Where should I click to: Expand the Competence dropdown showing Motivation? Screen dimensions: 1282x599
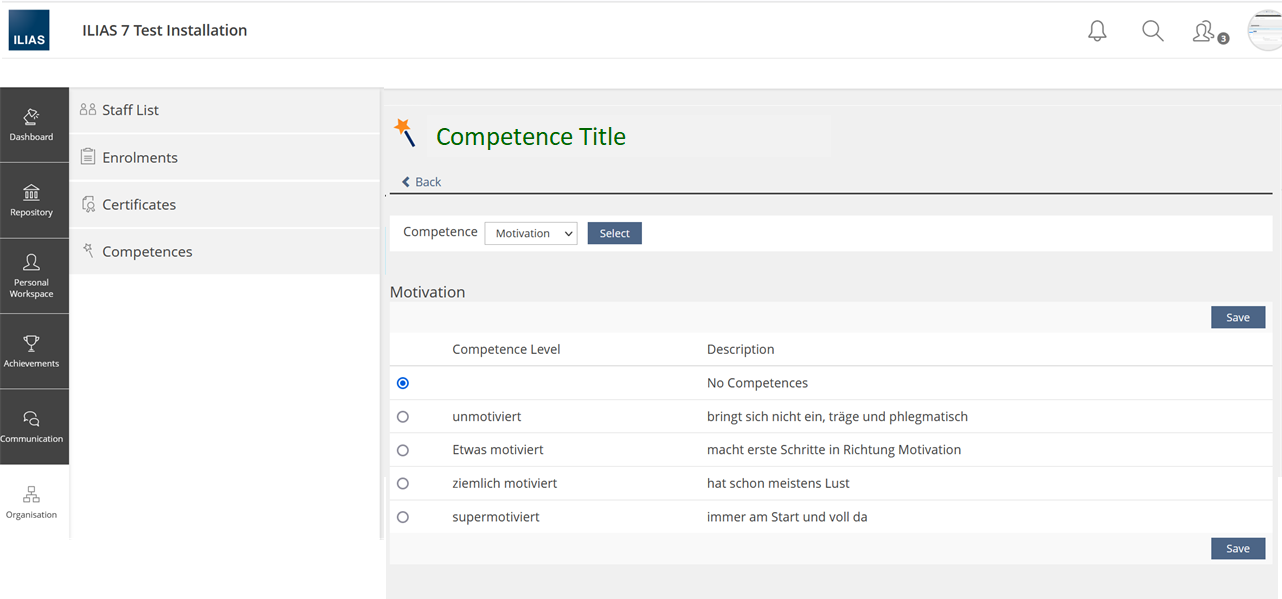[x=531, y=233]
